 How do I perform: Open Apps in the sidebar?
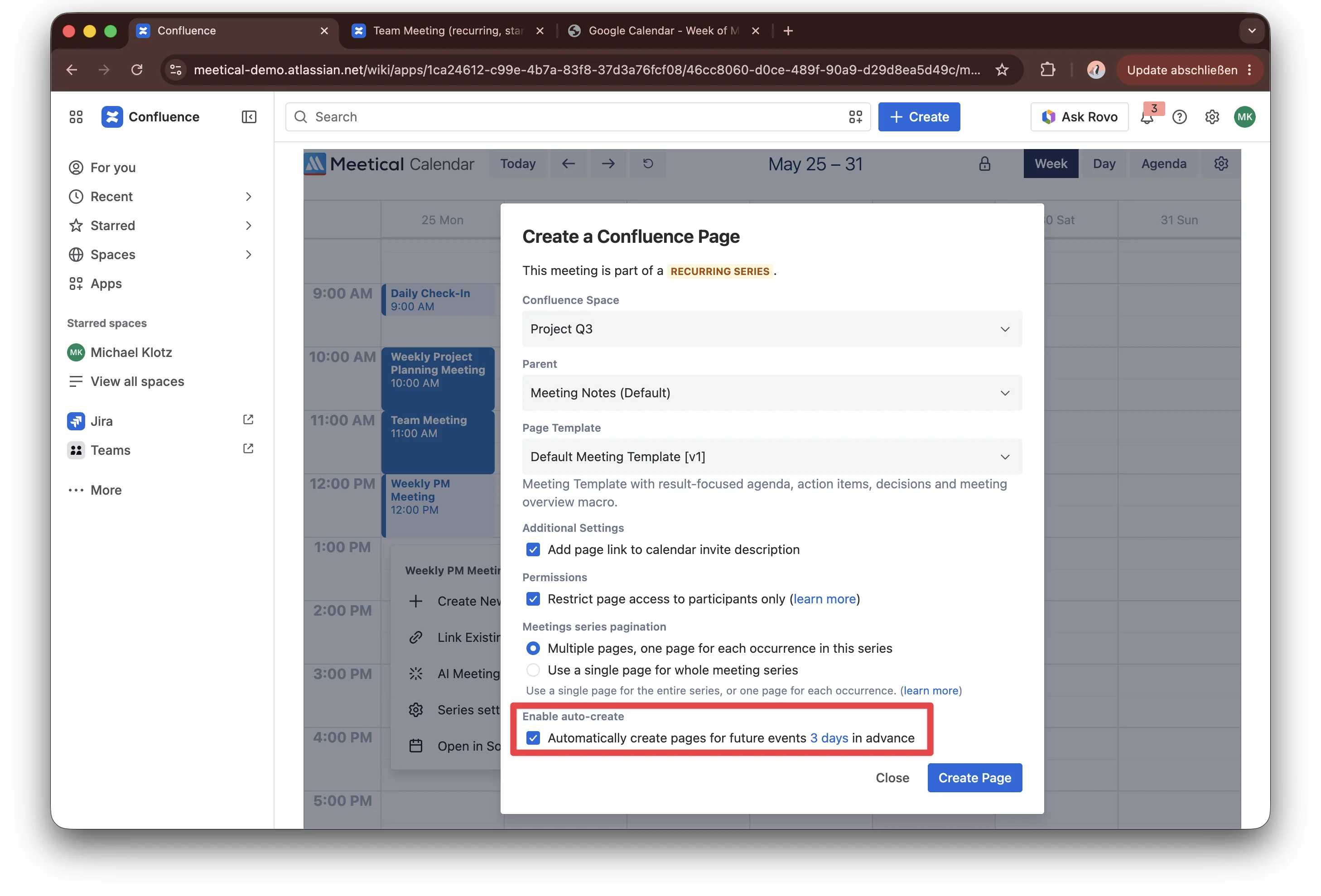click(160, 284)
